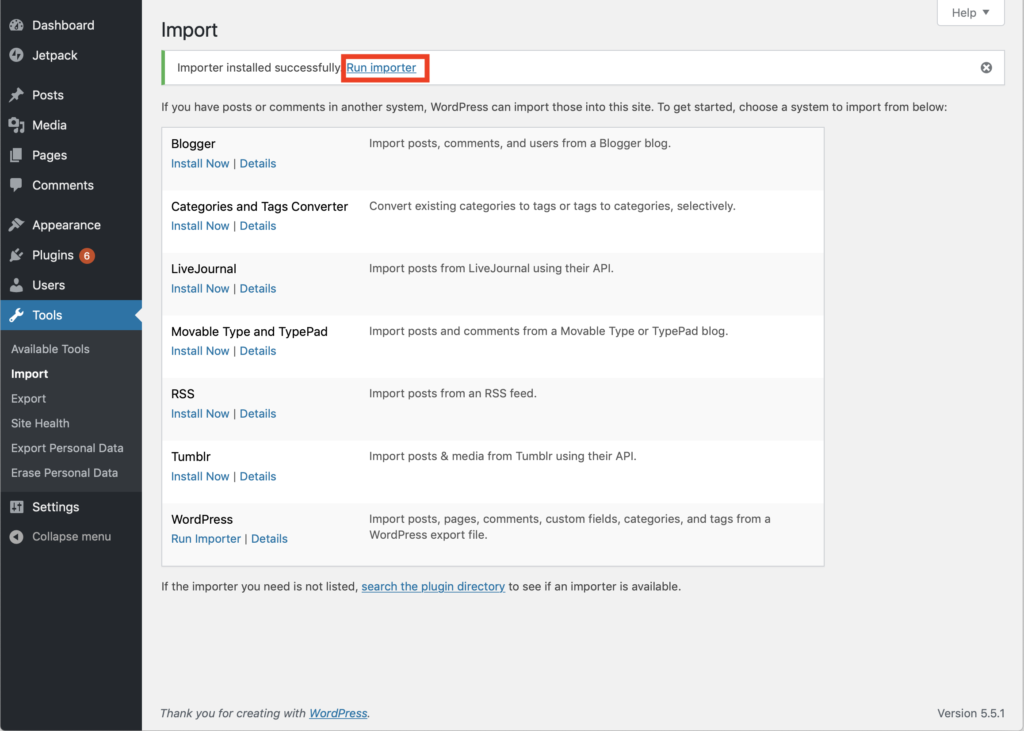Click the Appearance paintbrush icon
Viewport: 1024px width, 731px height.
[16, 225]
